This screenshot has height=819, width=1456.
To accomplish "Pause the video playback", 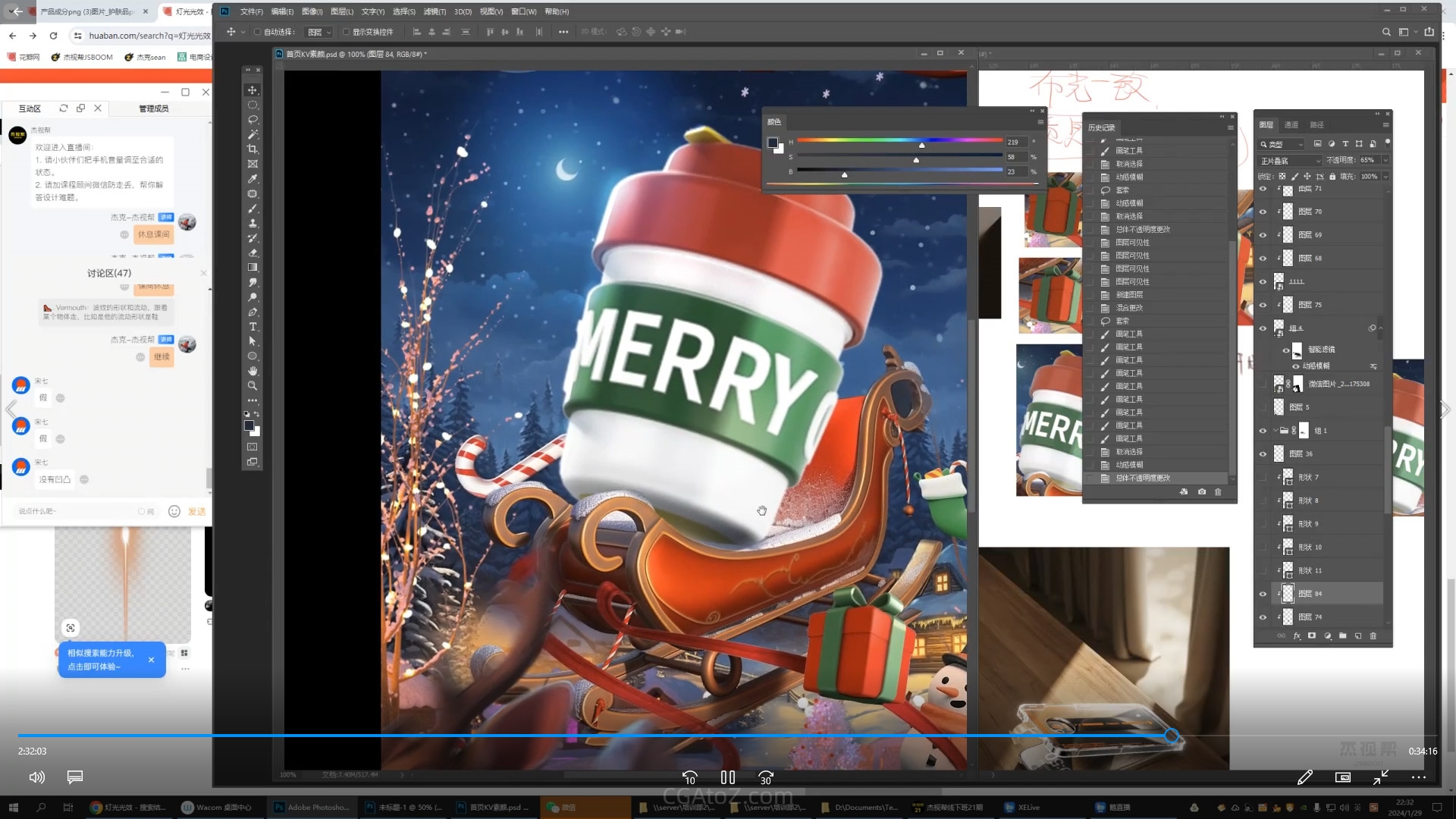I will coord(727,777).
